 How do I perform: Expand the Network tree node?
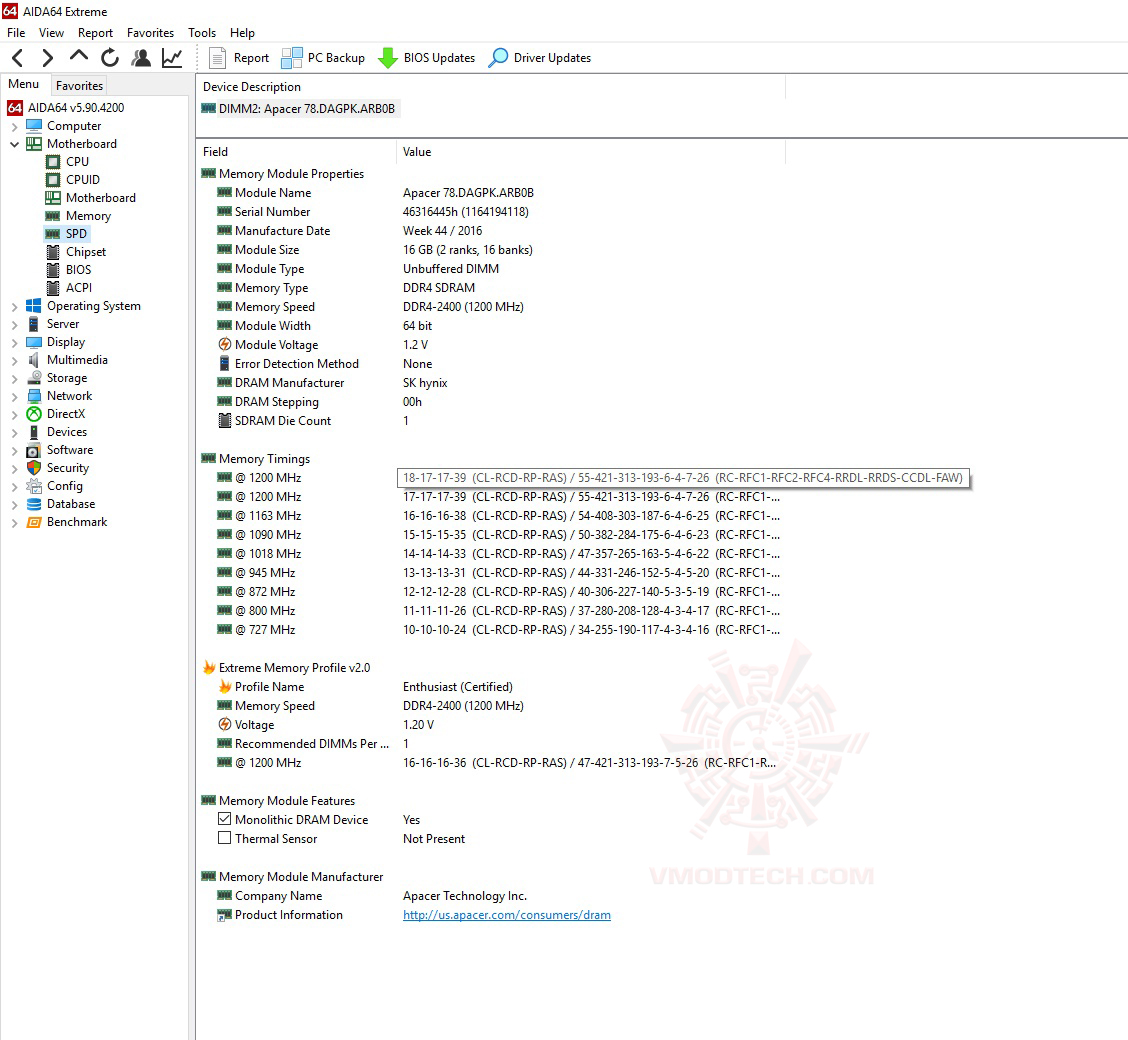pyautogui.click(x=14, y=396)
